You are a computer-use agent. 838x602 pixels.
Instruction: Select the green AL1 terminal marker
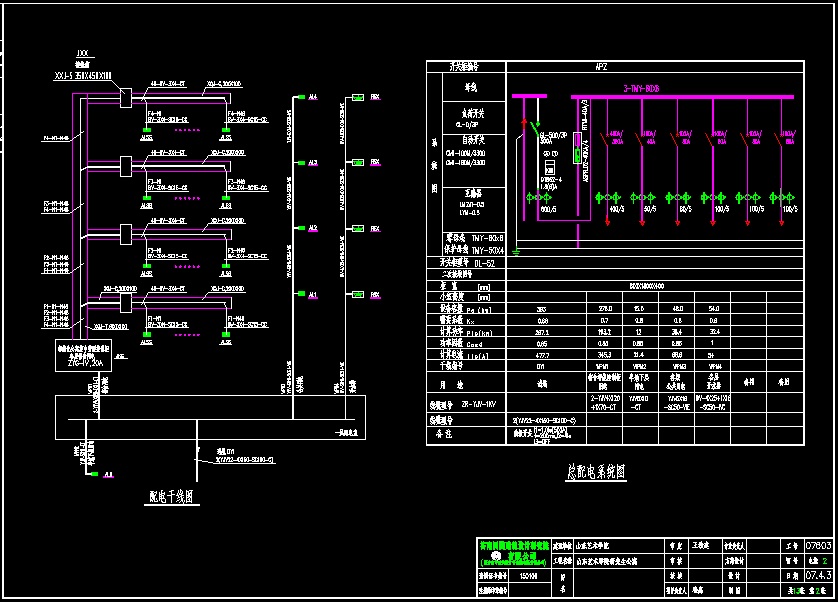tap(300, 294)
